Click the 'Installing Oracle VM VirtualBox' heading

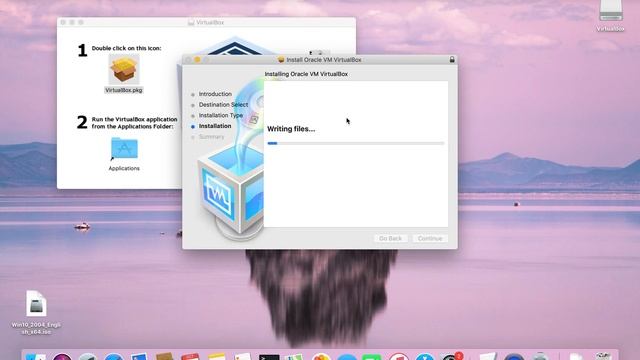306,74
